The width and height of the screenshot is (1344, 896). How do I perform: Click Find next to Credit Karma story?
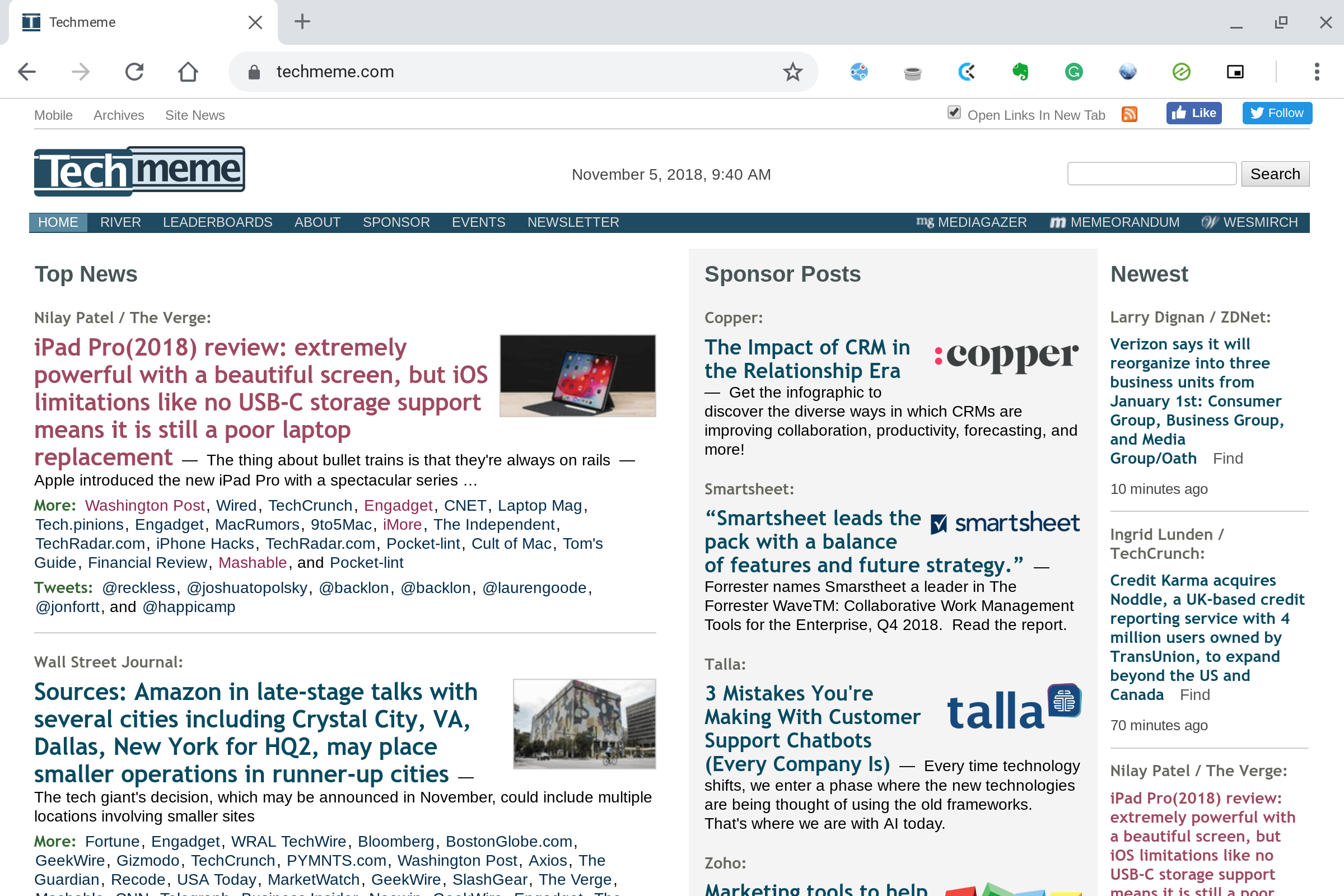click(x=1195, y=695)
